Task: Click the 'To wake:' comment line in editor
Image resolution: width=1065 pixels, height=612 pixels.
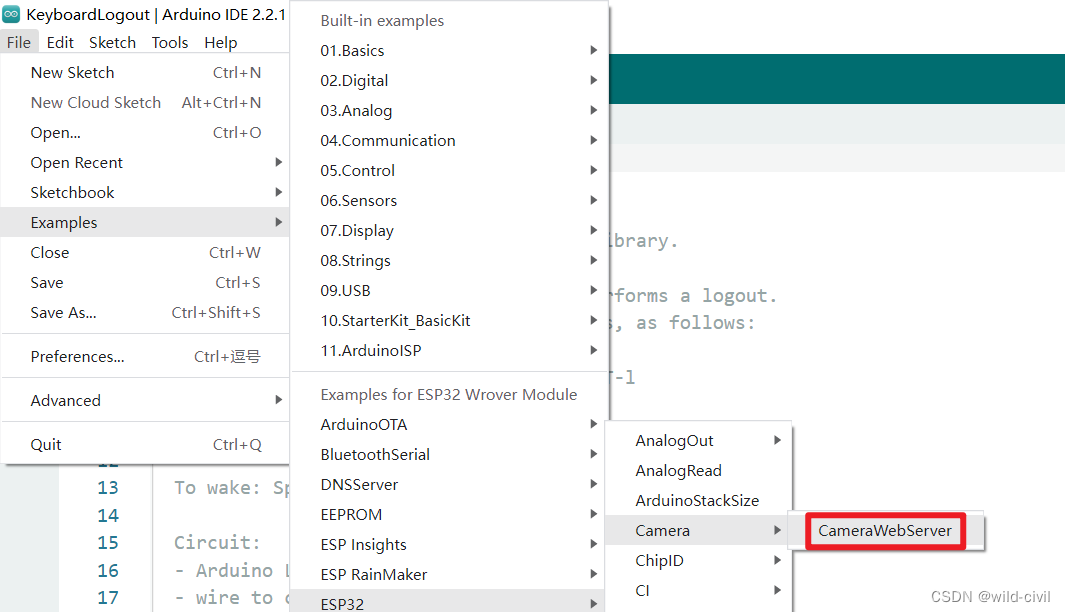Action: [x=232, y=488]
